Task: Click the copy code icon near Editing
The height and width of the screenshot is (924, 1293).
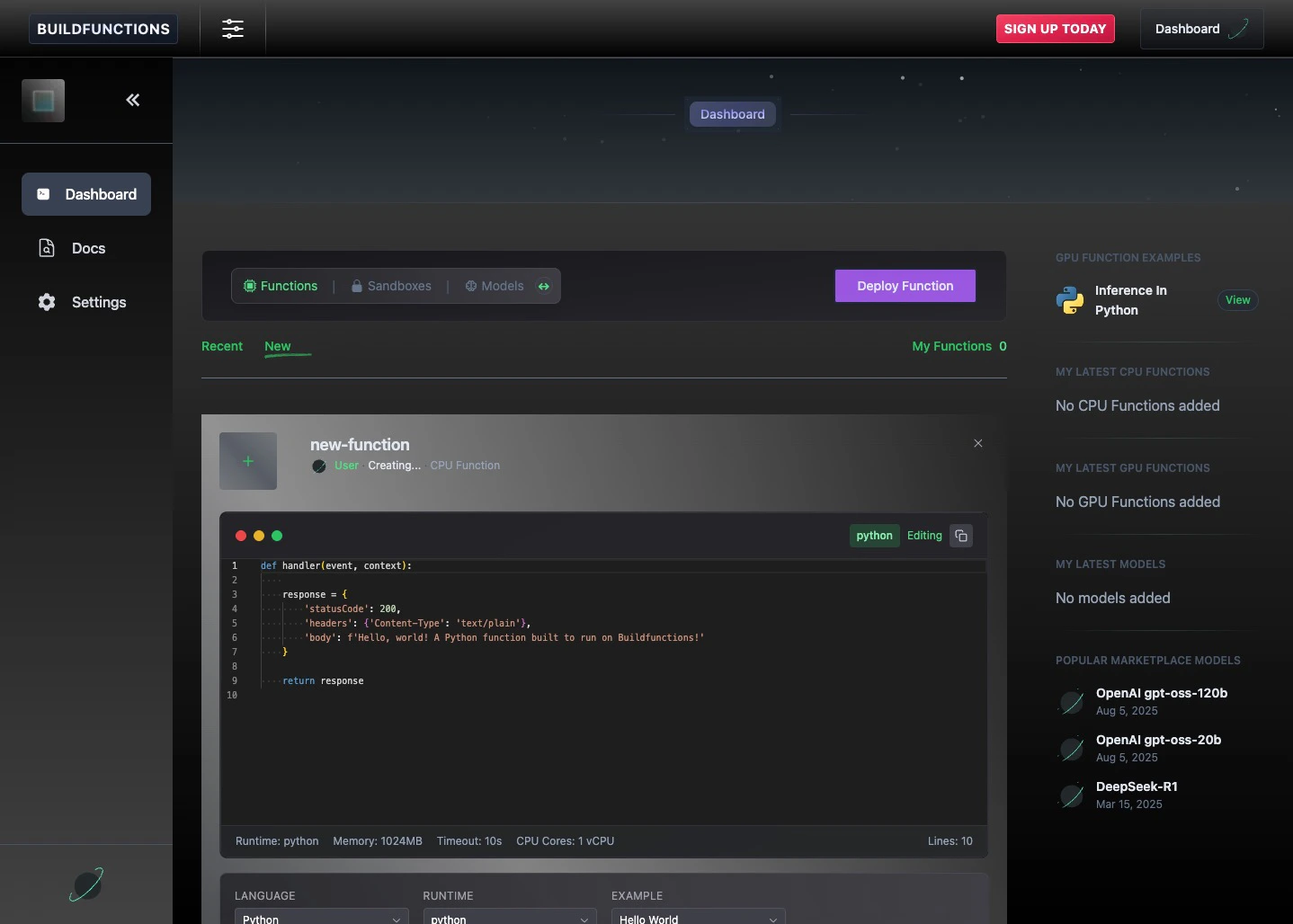Action: pyautogui.click(x=960, y=536)
